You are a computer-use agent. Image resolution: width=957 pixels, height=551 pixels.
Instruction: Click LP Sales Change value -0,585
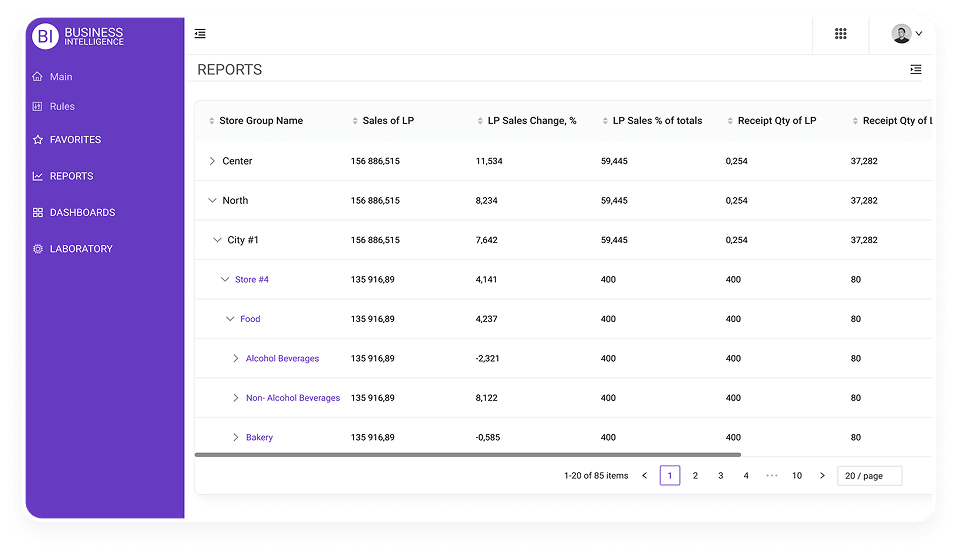pyautogui.click(x=488, y=438)
